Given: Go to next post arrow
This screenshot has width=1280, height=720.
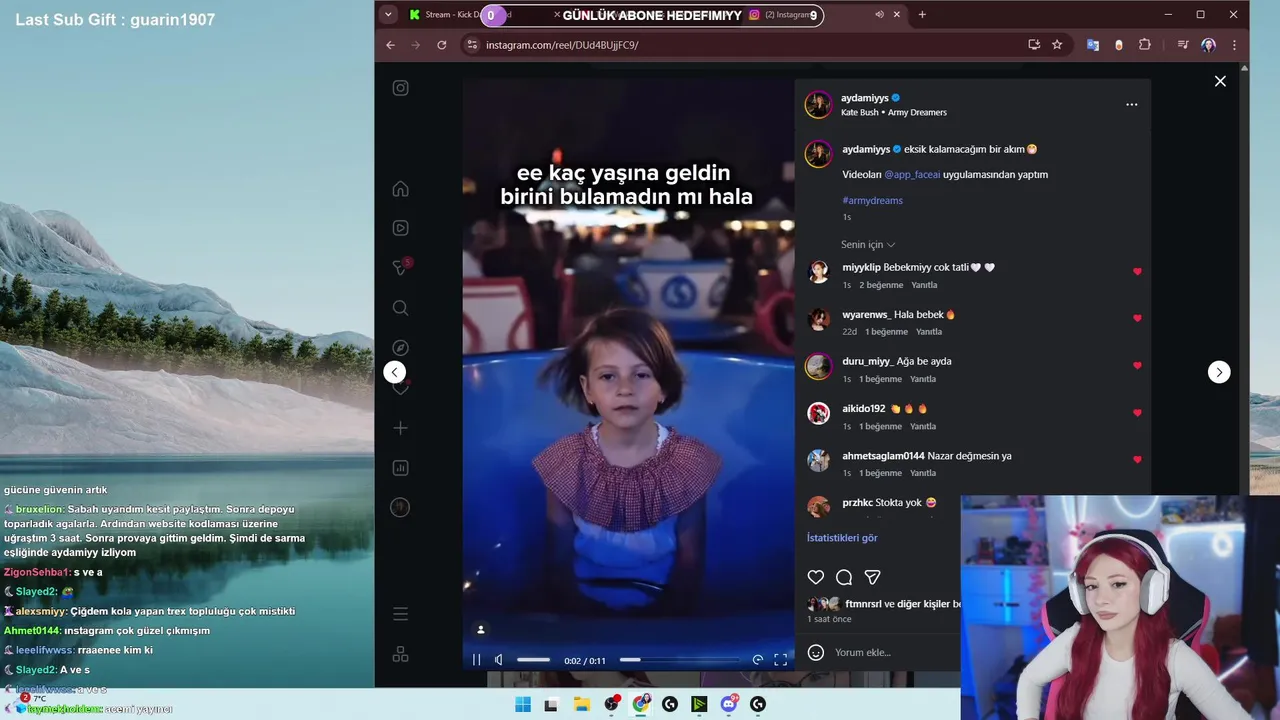Looking at the screenshot, I should 1219,372.
